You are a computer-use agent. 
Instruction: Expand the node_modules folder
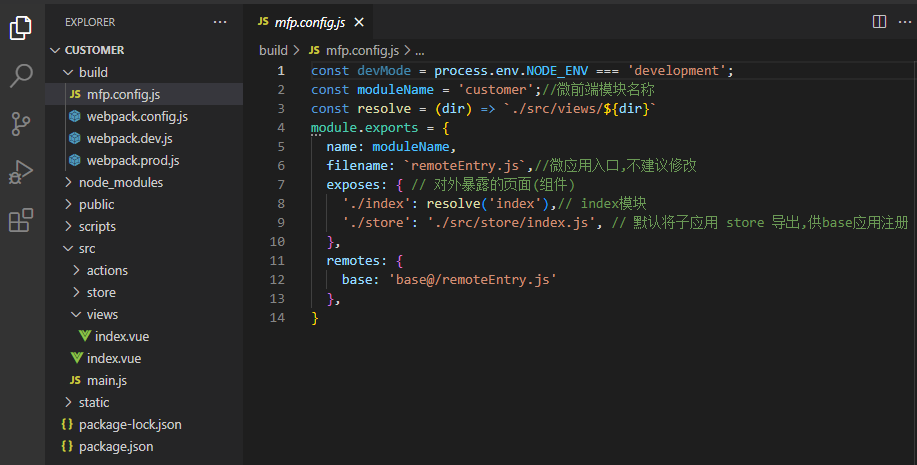click(120, 182)
